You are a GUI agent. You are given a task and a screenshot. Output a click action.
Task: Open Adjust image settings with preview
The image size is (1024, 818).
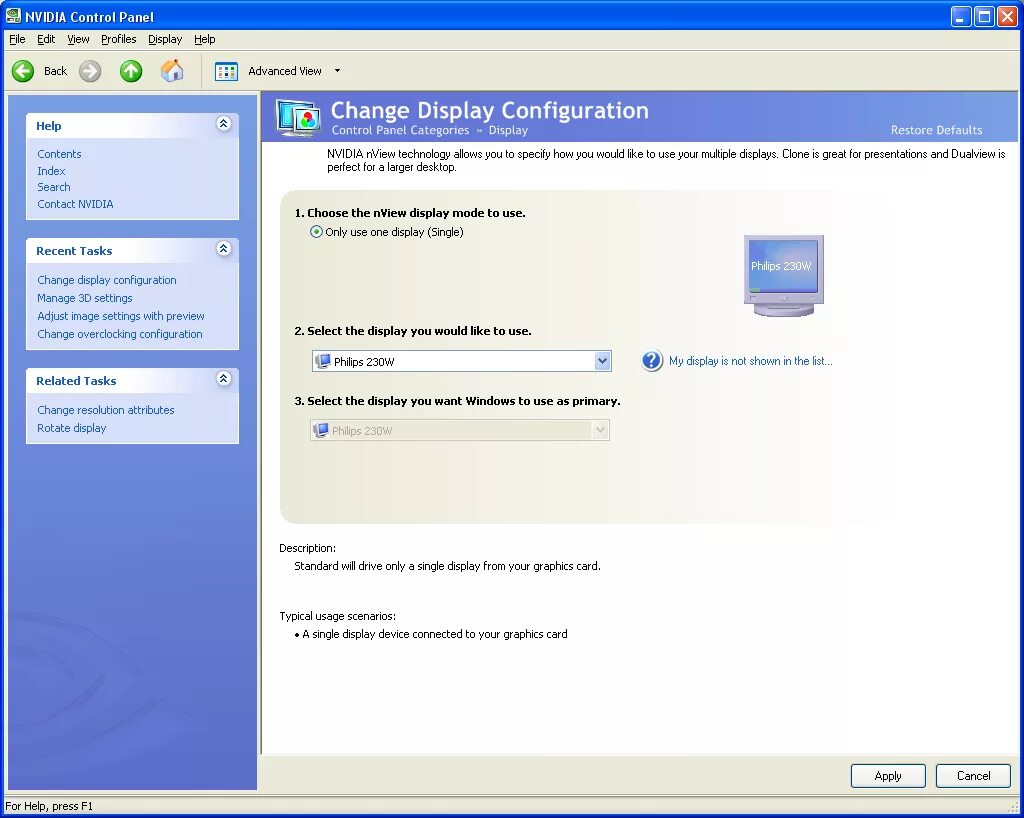121,316
